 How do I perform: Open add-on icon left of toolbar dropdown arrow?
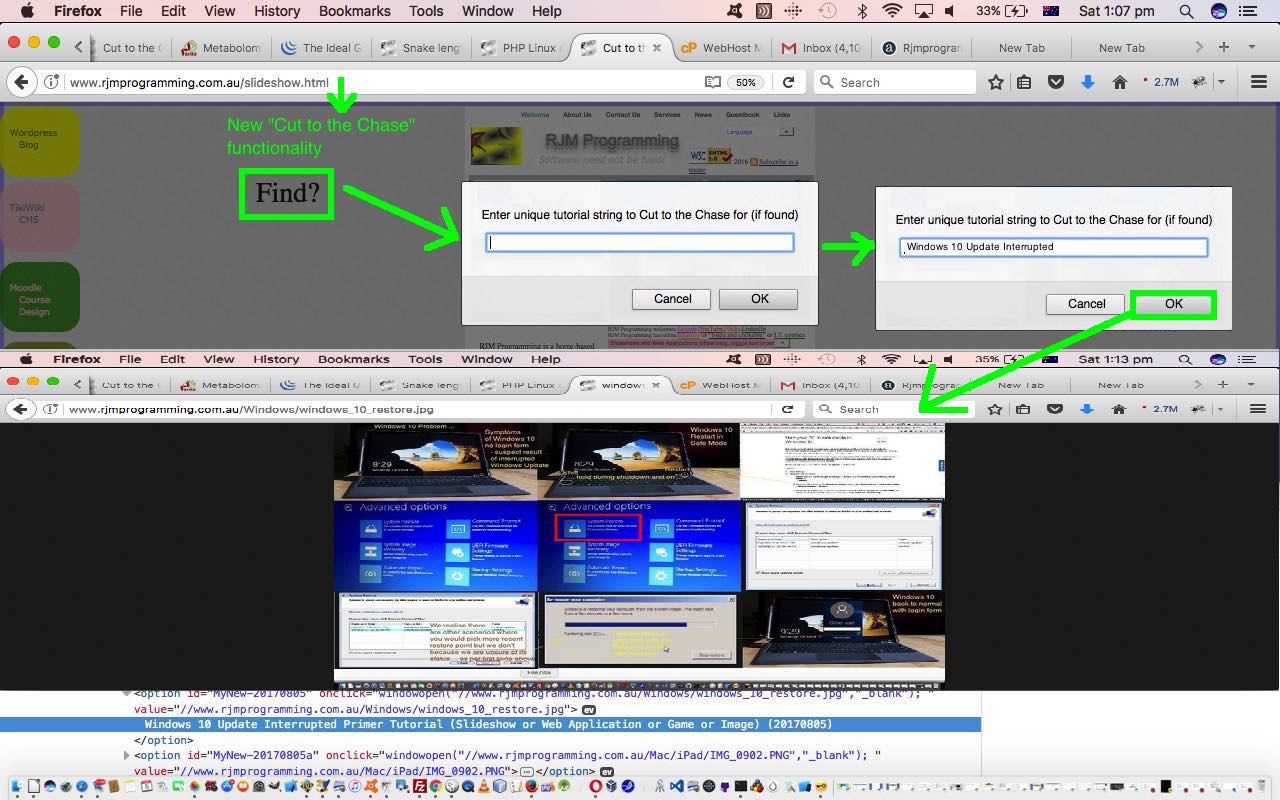[1200, 82]
